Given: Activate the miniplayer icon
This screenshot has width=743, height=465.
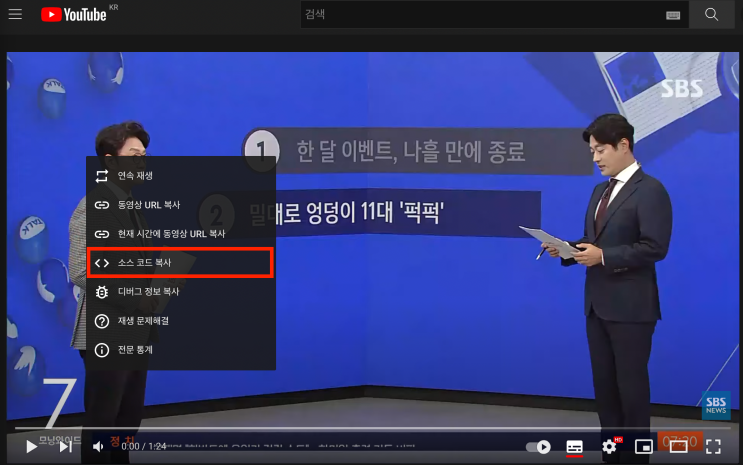Looking at the screenshot, I should 643,447.
